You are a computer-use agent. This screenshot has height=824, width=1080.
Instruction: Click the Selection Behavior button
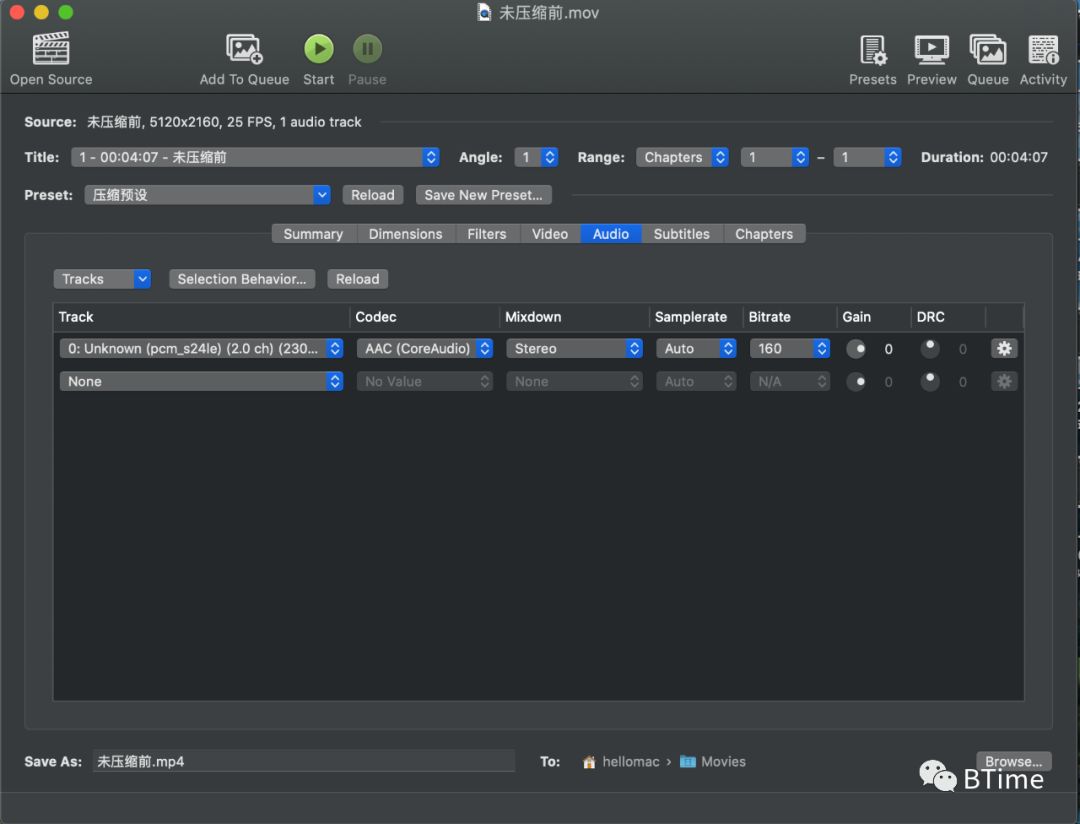point(242,279)
